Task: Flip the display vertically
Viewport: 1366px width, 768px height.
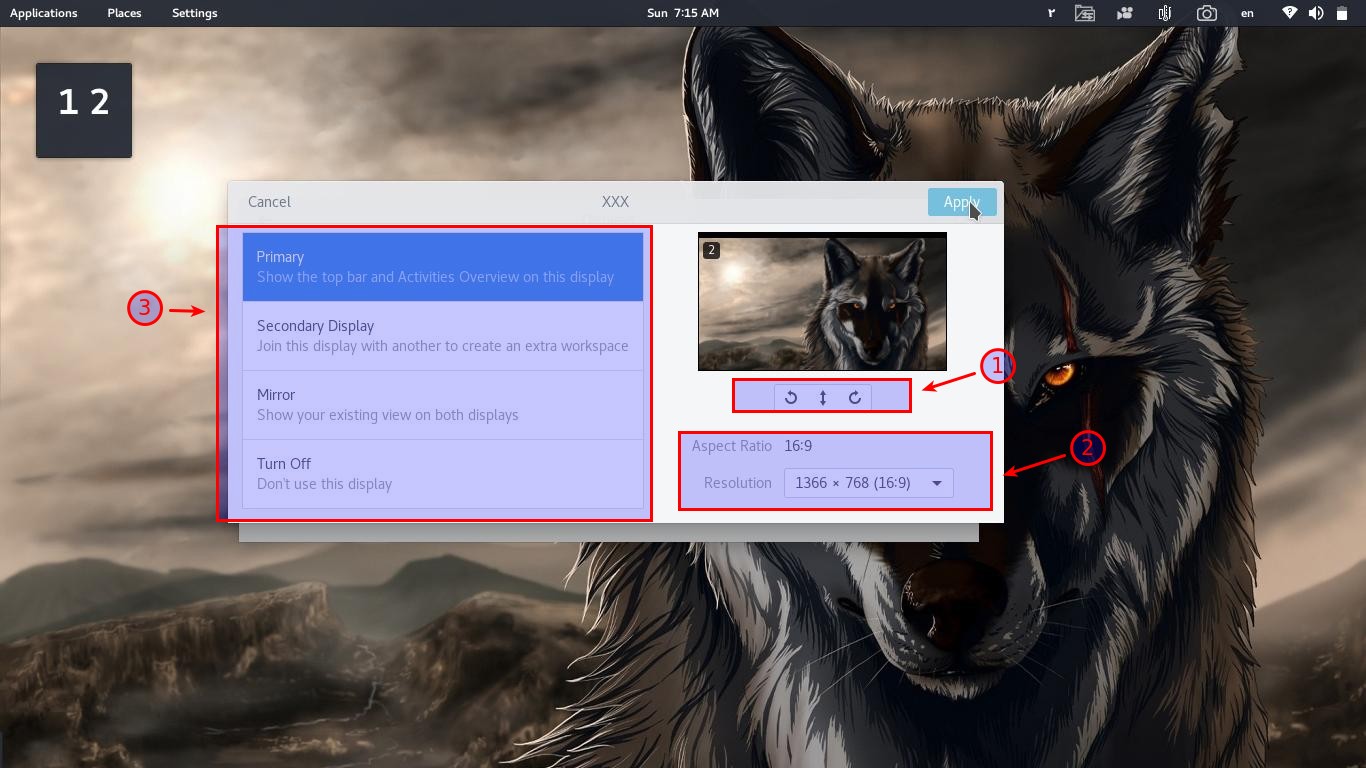Action: point(823,397)
